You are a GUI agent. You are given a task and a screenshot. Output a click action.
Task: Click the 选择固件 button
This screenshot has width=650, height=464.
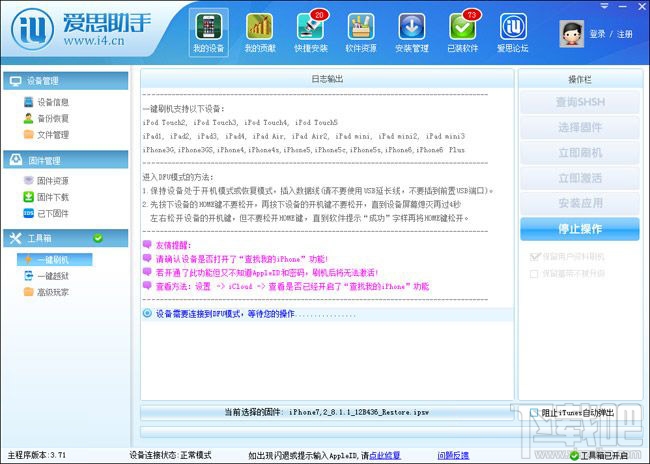coord(580,127)
